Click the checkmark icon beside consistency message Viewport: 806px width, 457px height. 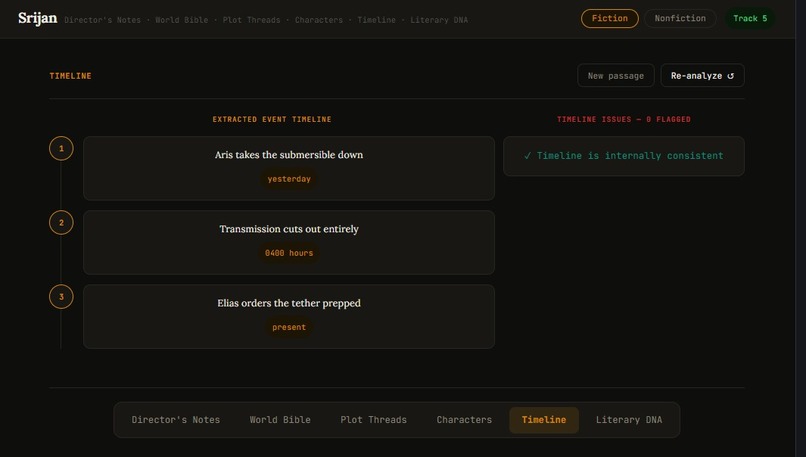[527, 156]
